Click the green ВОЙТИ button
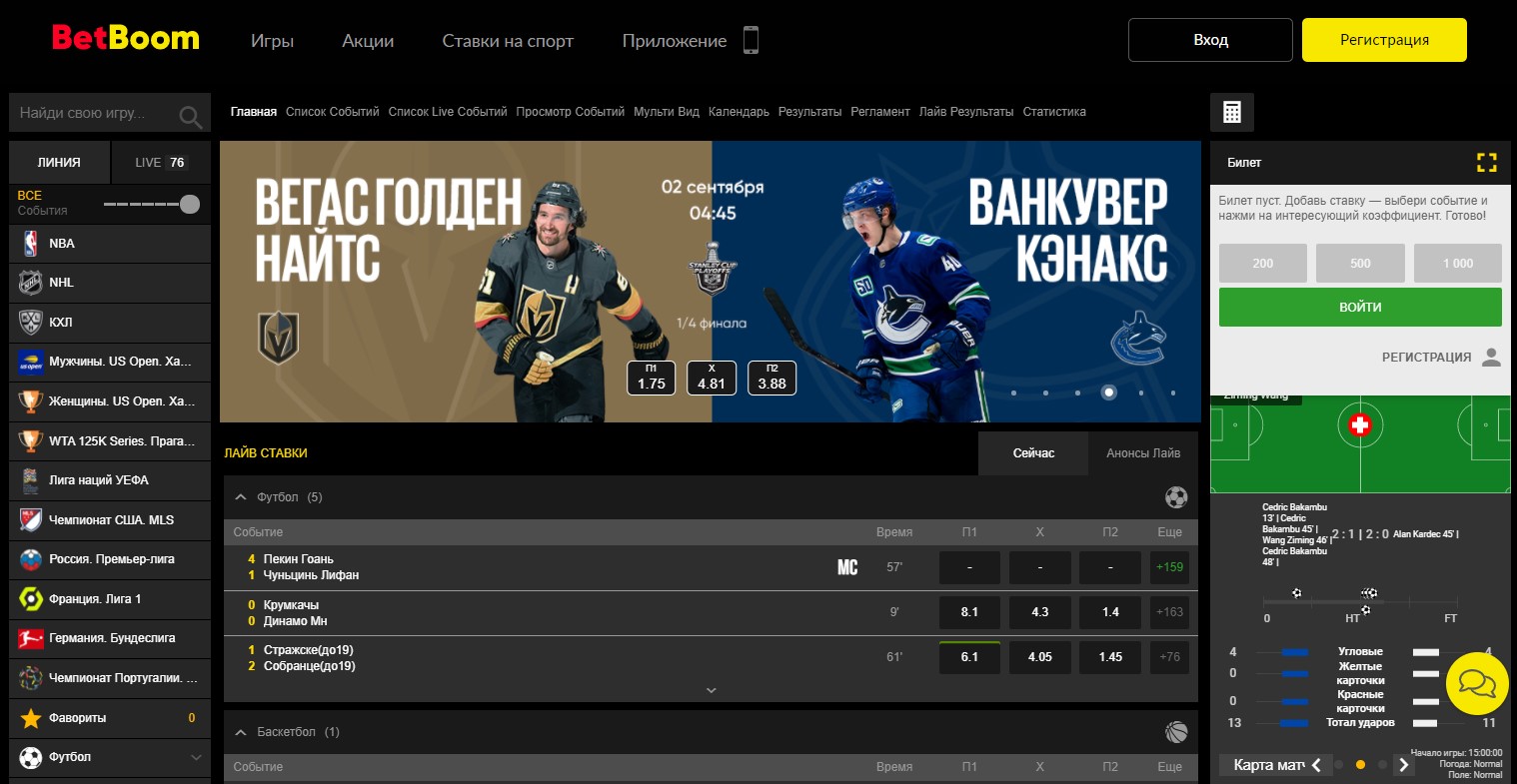 tap(1360, 308)
